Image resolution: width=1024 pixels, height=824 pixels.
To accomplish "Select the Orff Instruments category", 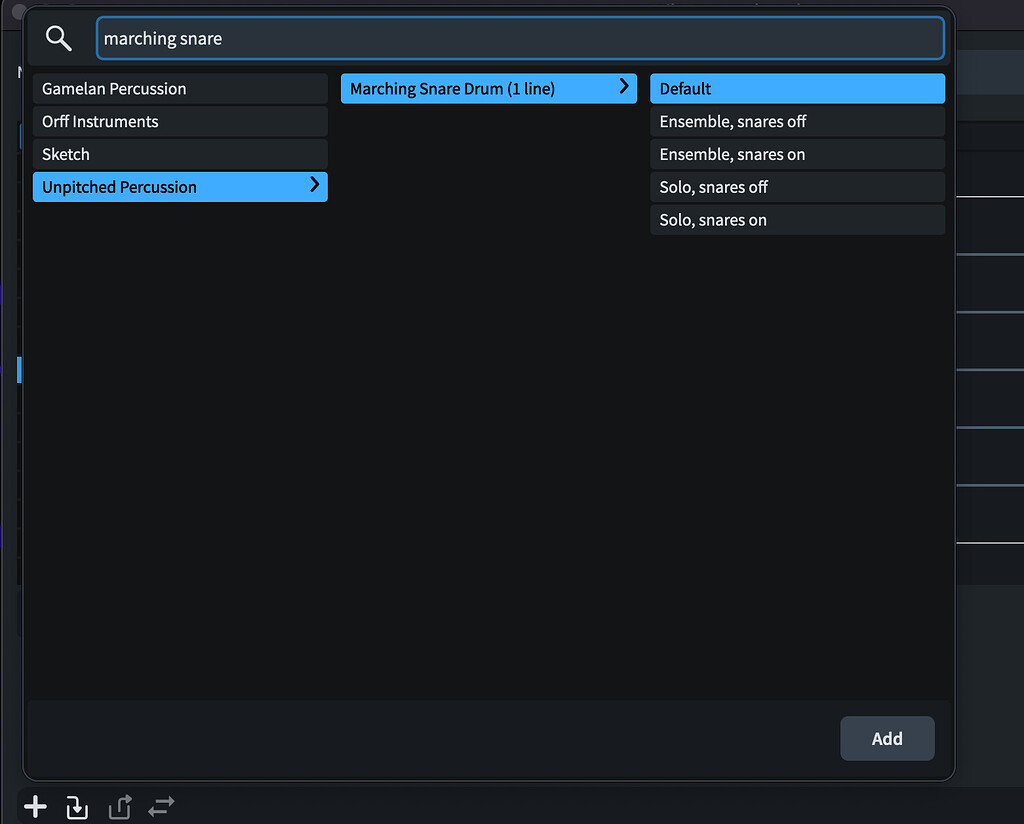I will coord(180,121).
